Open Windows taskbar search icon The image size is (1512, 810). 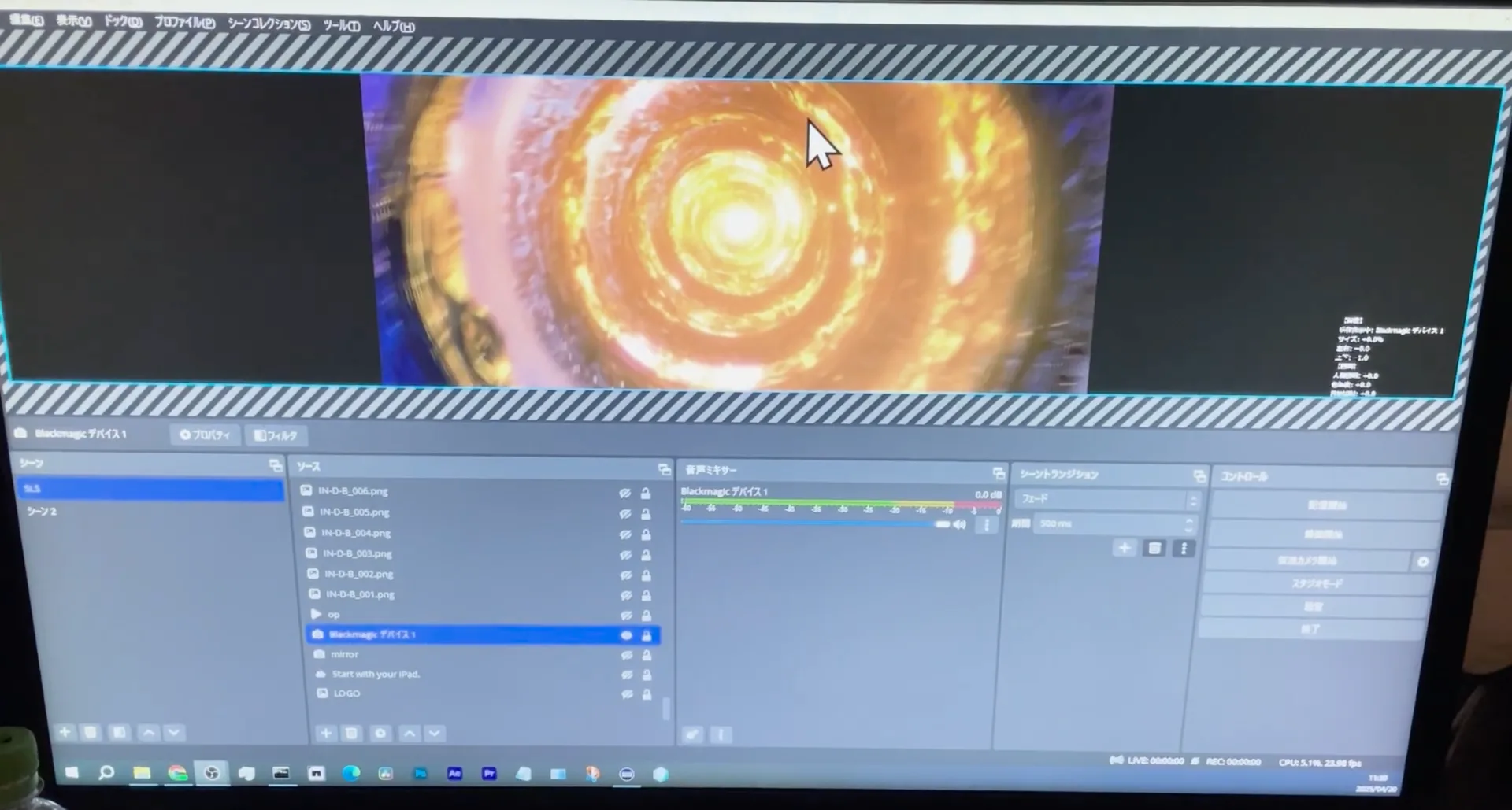[106, 773]
